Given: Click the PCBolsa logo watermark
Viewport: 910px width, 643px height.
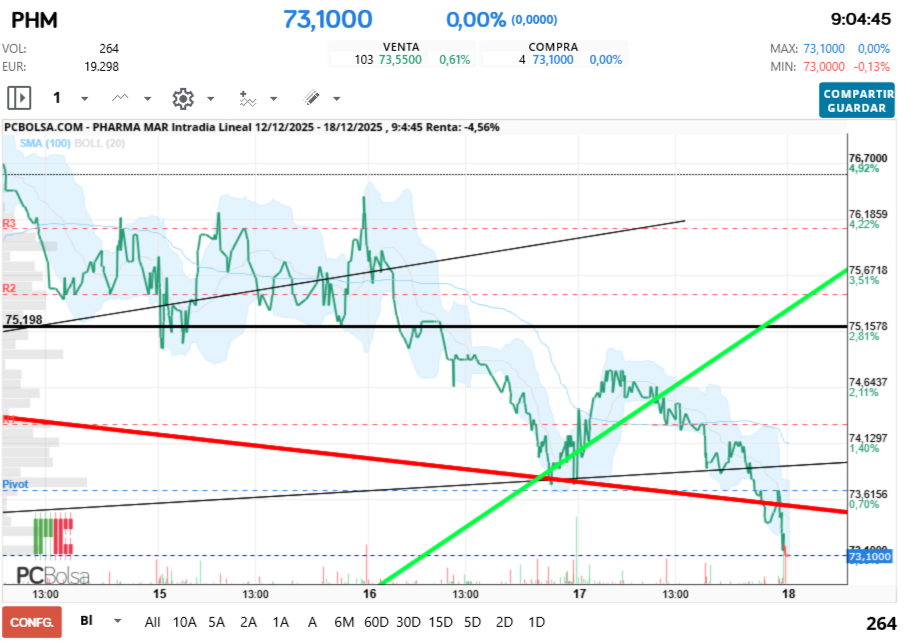Looking at the screenshot, I should click(x=52, y=573).
